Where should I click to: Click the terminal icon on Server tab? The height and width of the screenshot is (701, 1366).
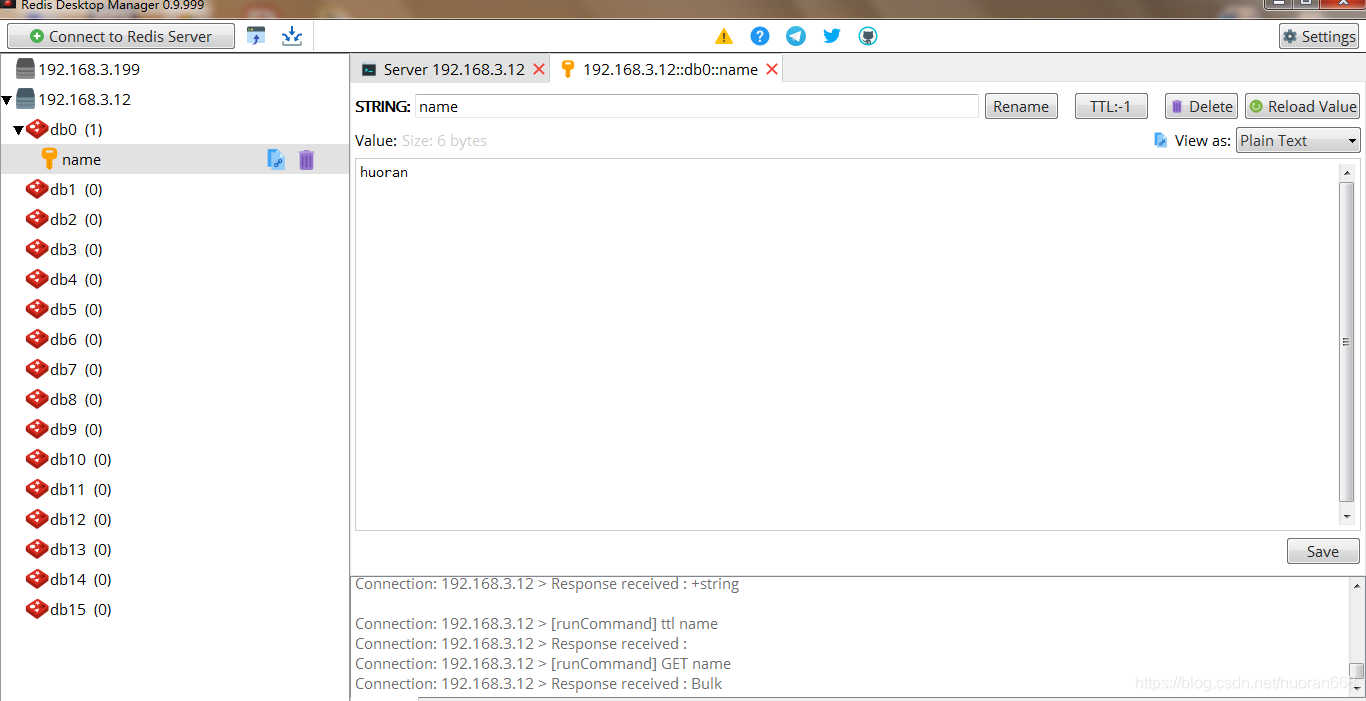(369, 69)
